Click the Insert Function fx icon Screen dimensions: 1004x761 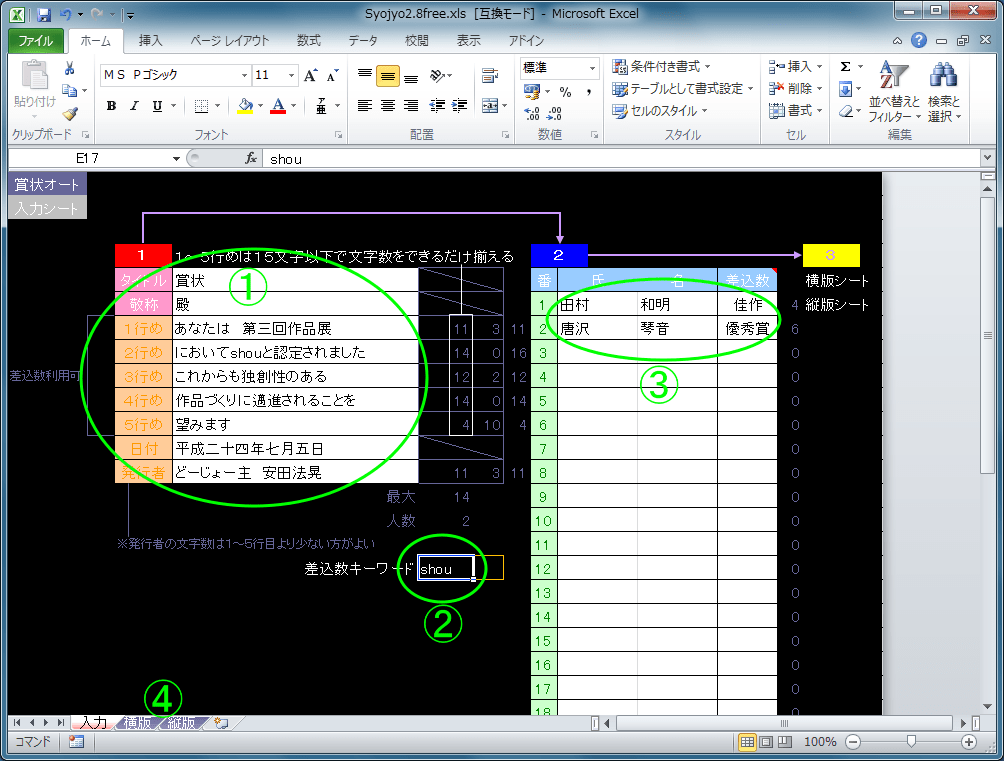[252, 159]
